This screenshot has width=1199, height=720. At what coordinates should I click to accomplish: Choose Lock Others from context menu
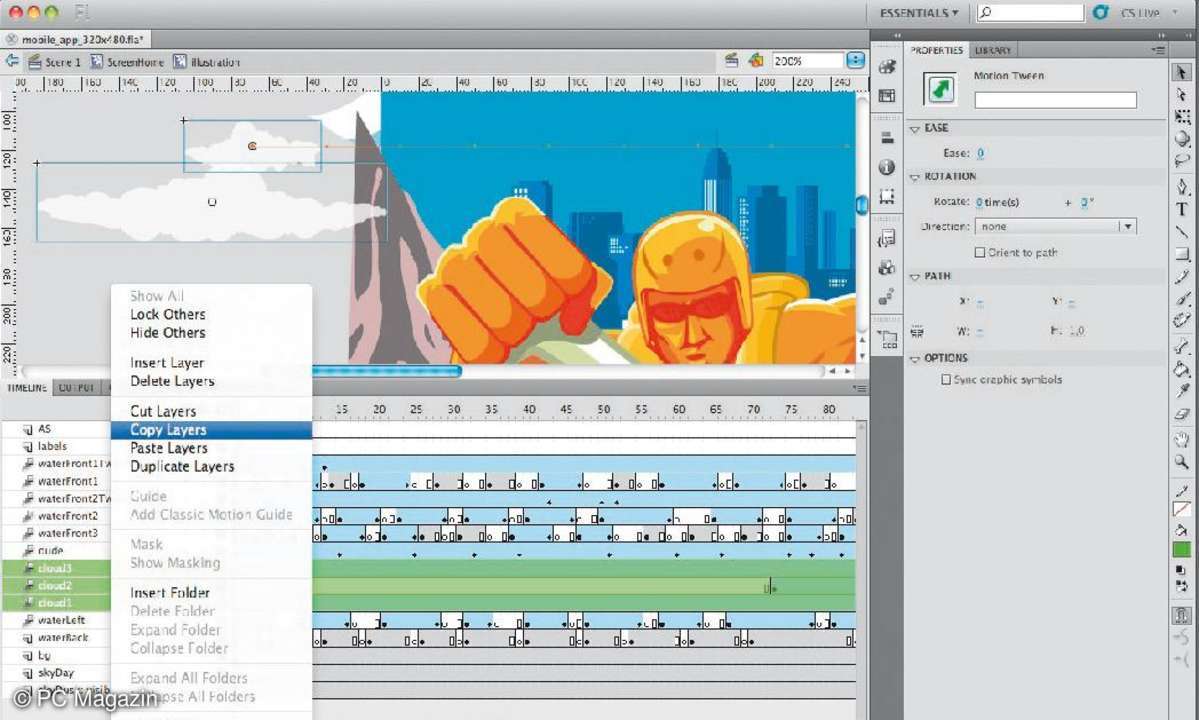(167, 314)
